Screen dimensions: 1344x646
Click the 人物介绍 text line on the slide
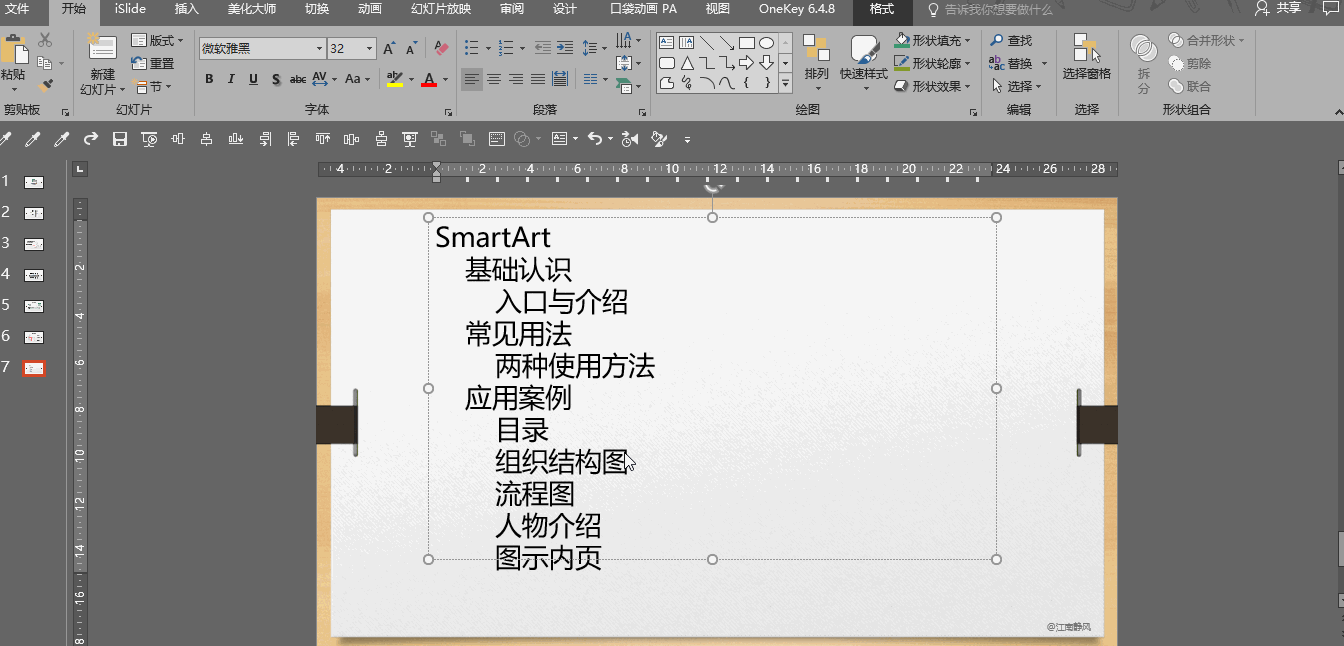pyautogui.click(x=548, y=525)
